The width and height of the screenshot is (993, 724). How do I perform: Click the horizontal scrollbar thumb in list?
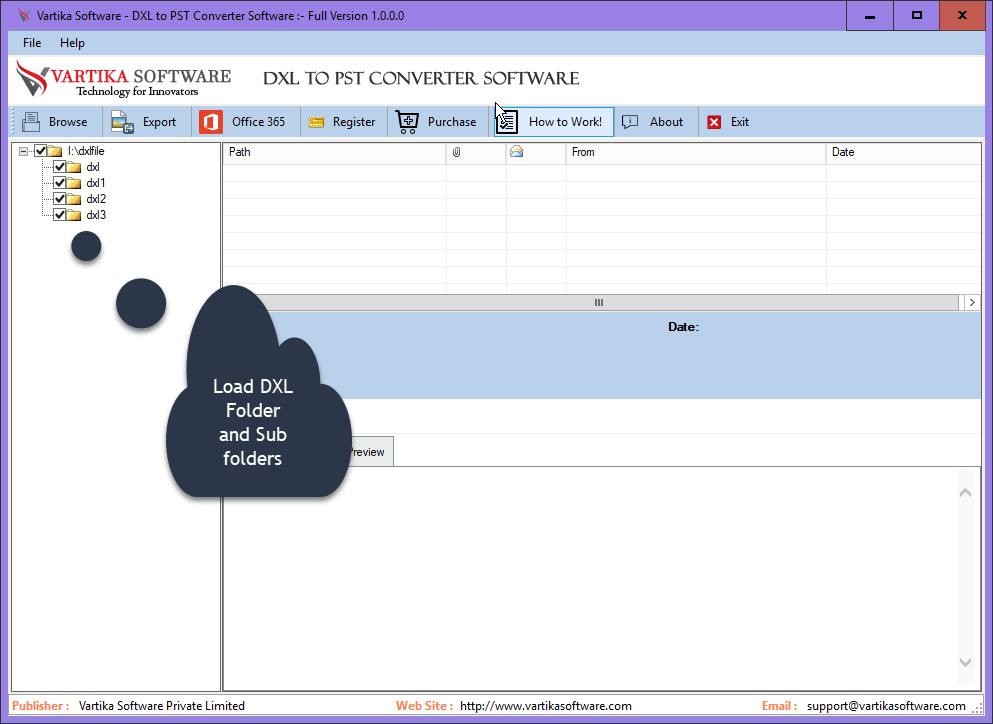598,303
